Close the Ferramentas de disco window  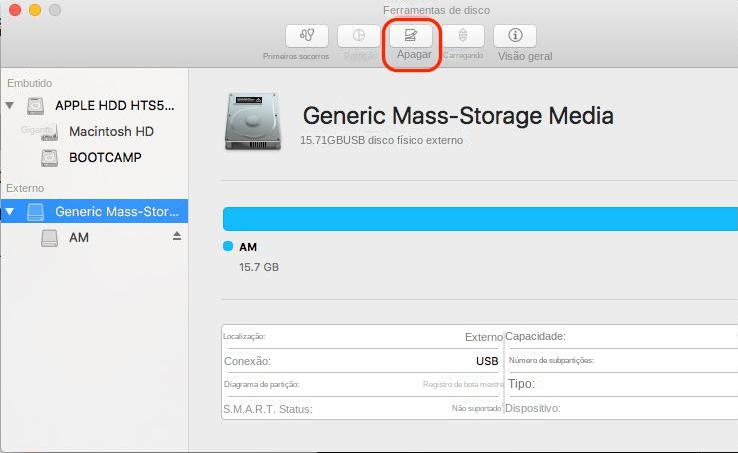15,10
